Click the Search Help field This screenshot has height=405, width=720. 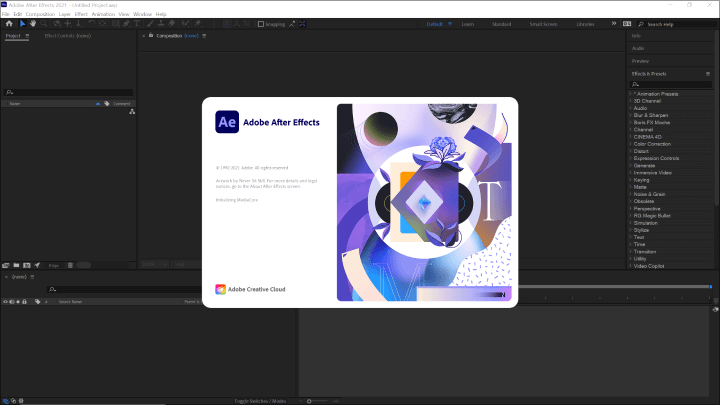coord(675,24)
